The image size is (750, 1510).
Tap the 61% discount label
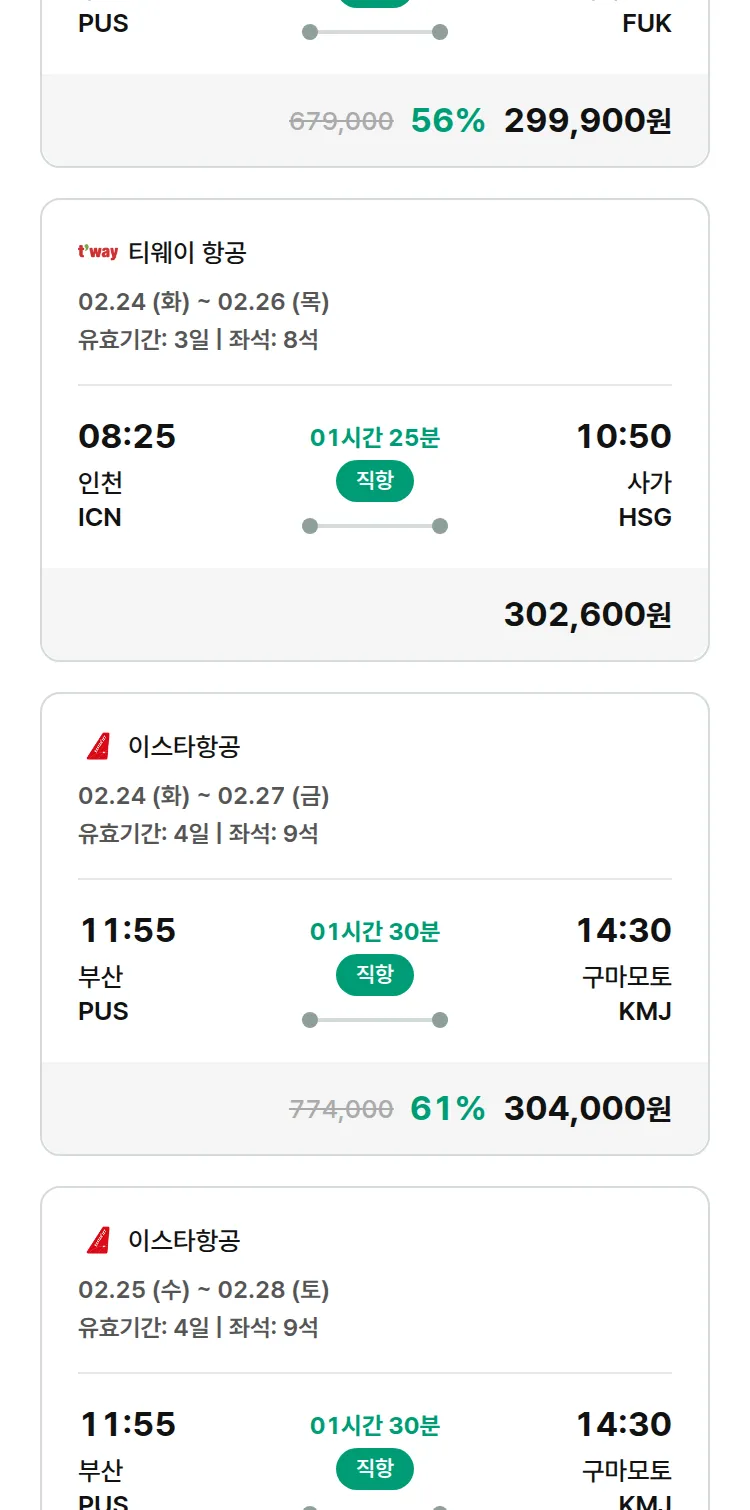[447, 1108]
